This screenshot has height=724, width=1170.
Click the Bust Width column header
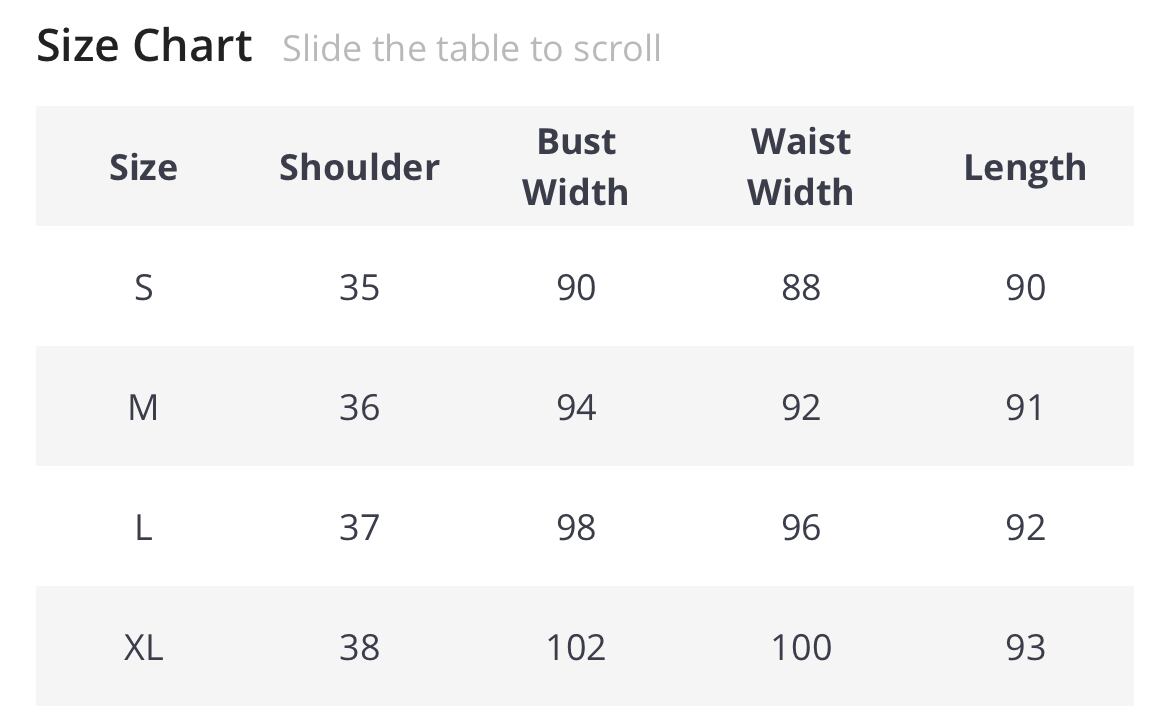[x=576, y=166]
